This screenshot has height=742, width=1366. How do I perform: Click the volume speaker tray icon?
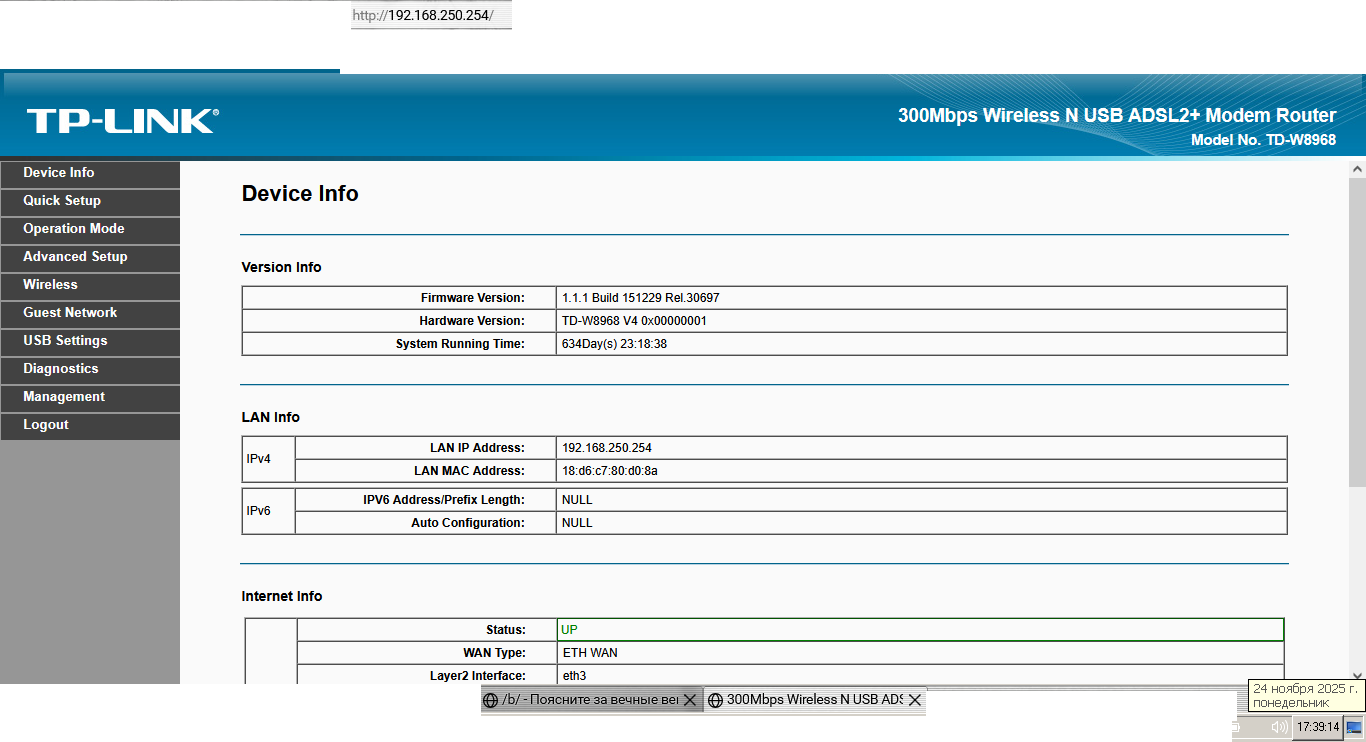click(x=1279, y=728)
